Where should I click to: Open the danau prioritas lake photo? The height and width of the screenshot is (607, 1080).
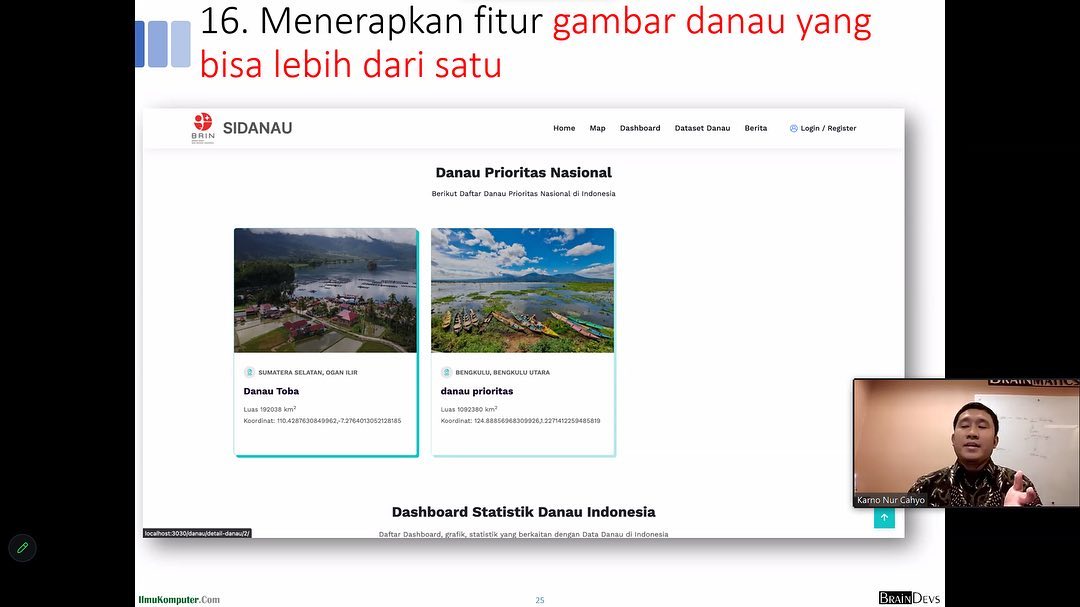coord(522,290)
